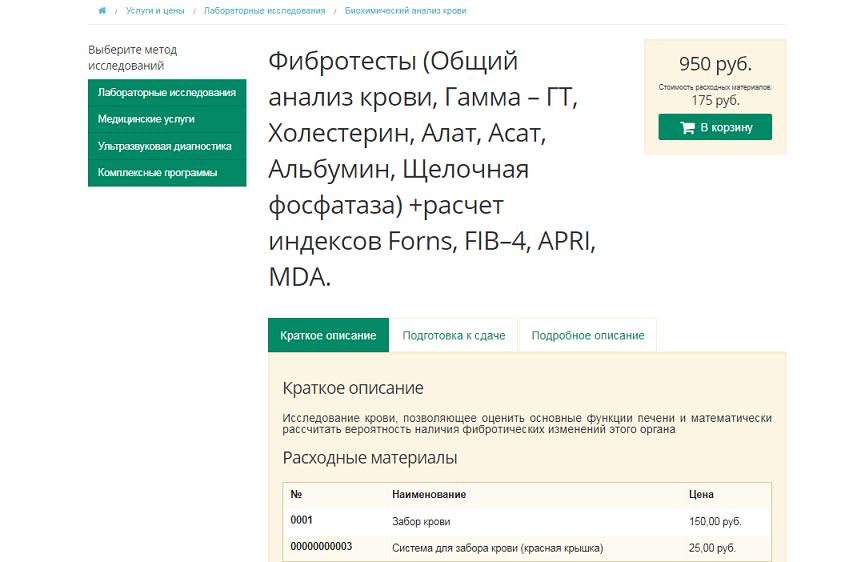Open the 'Подробное описание' tab

tap(587, 335)
